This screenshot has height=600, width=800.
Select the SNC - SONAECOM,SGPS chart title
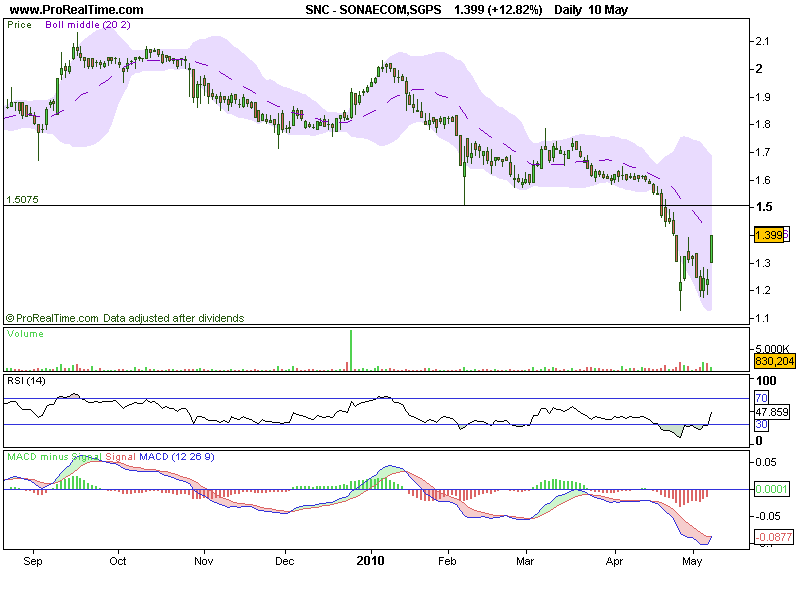373,10
